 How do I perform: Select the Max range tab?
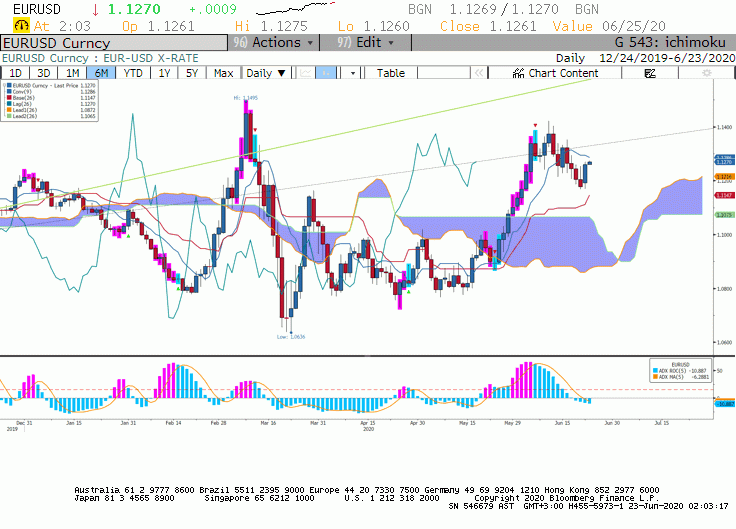click(223, 73)
